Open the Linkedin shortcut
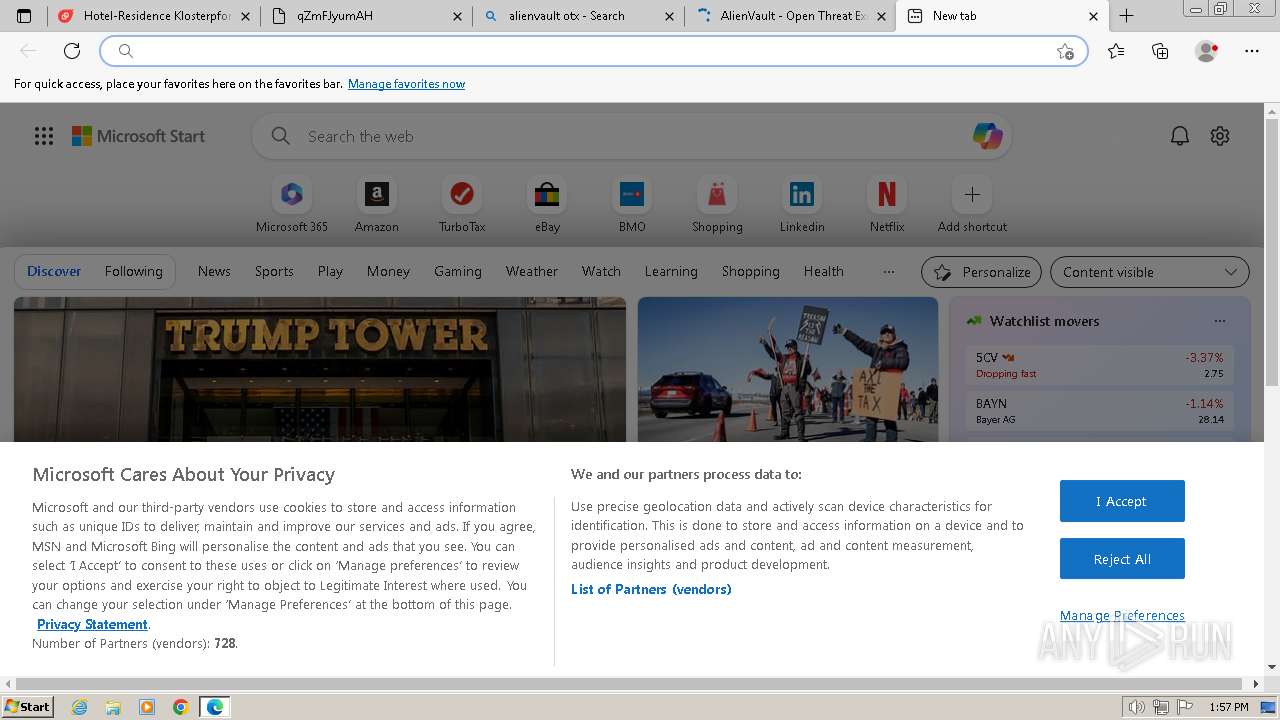 click(802, 204)
